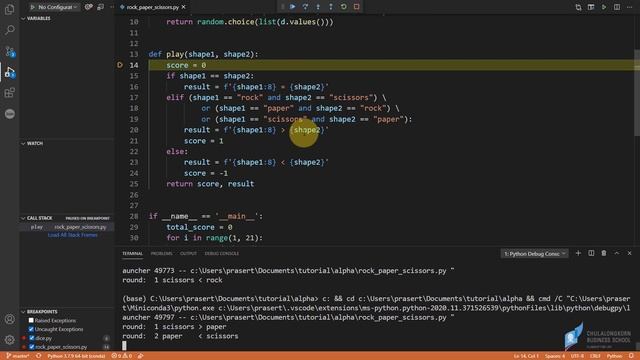Click the second icon in the editor title bar

pos(591,7)
